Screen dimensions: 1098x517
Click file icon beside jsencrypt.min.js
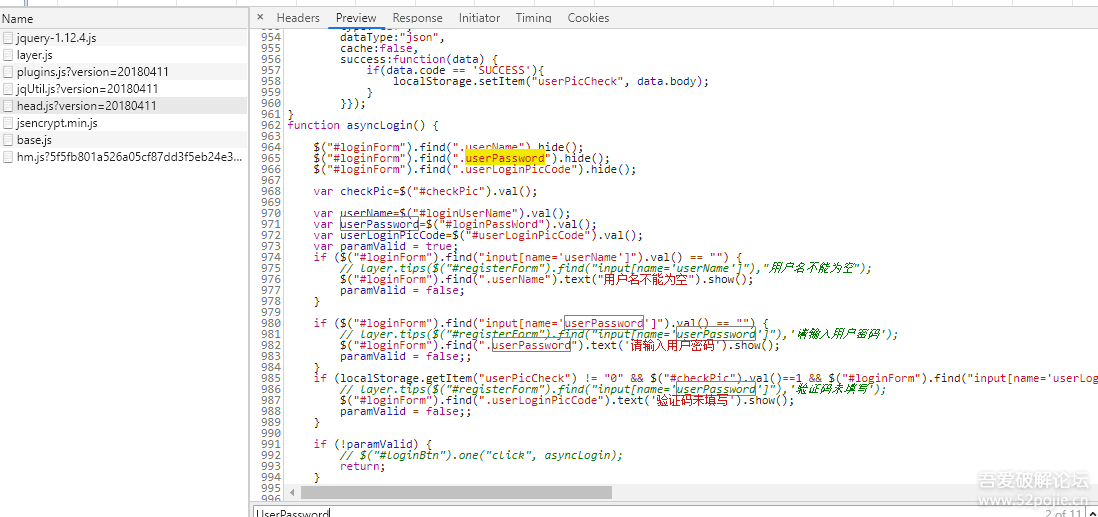coord(8,123)
